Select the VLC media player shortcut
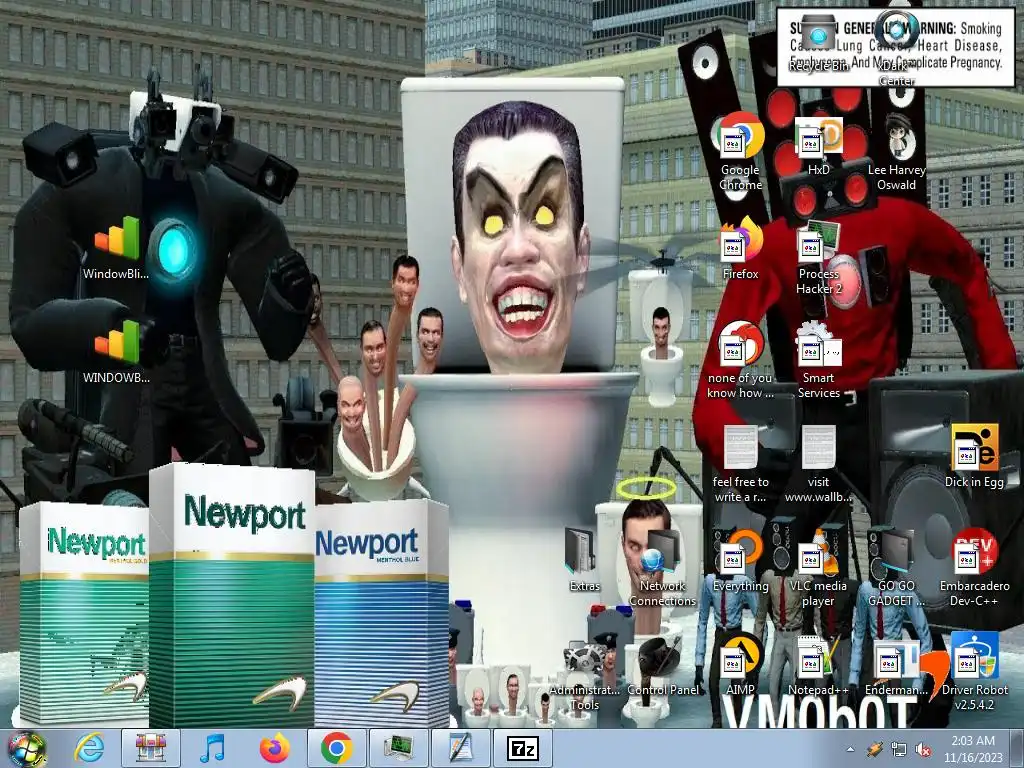Viewport: 1024px width, 768px height. (818, 569)
